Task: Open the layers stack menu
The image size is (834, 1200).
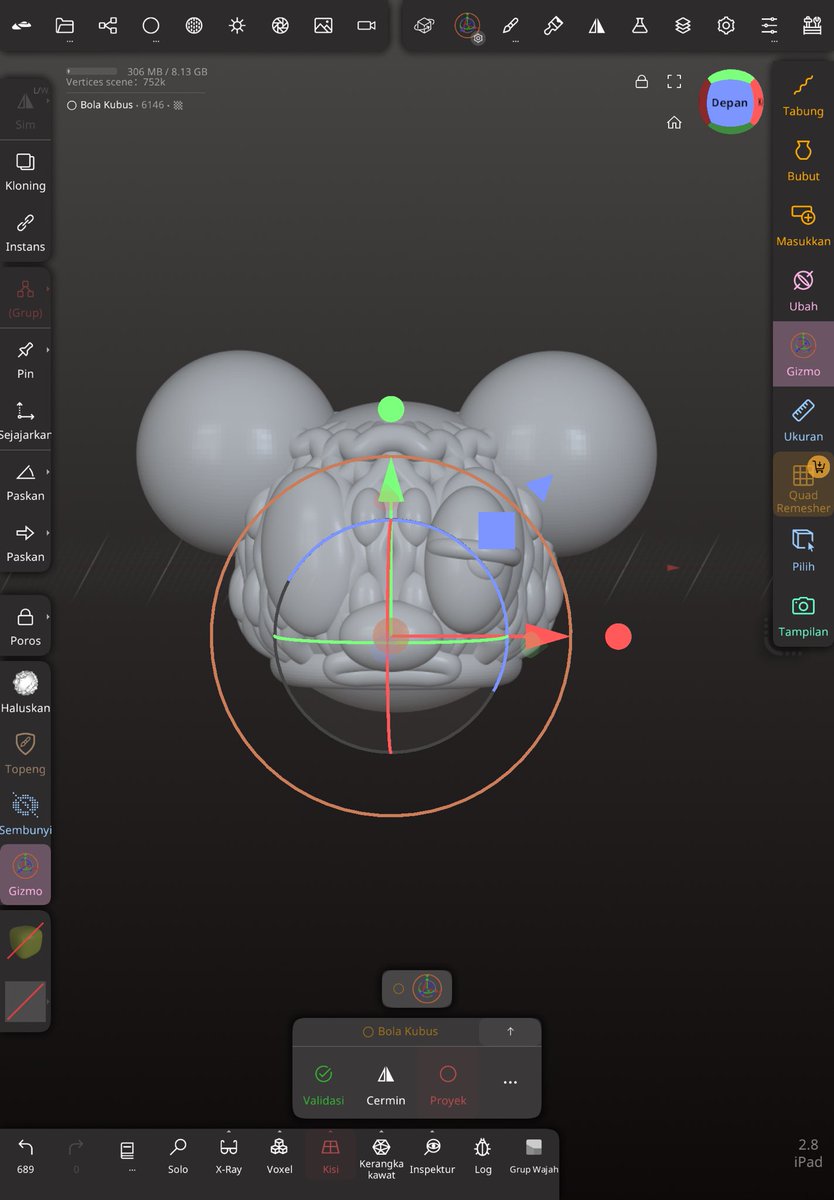Action: pos(683,26)
